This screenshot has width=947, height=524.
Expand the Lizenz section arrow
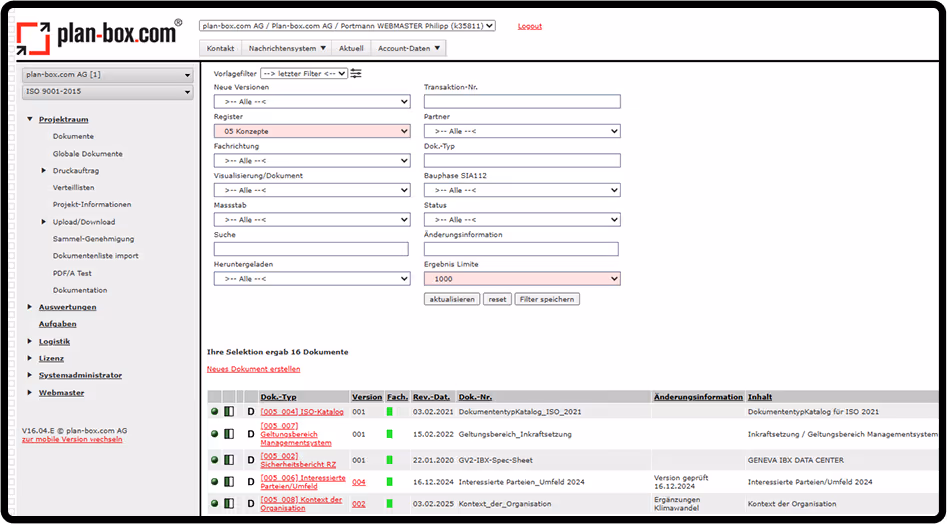[x=30, y=358]
